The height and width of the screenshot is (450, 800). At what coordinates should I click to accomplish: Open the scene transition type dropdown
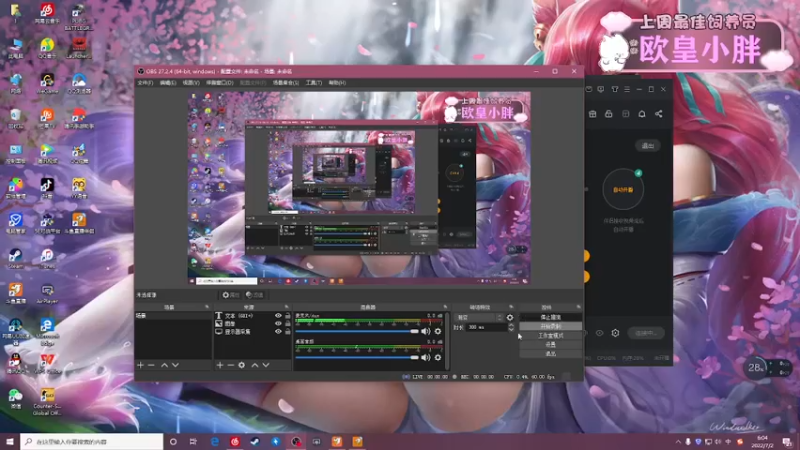[x=479, y=317]
